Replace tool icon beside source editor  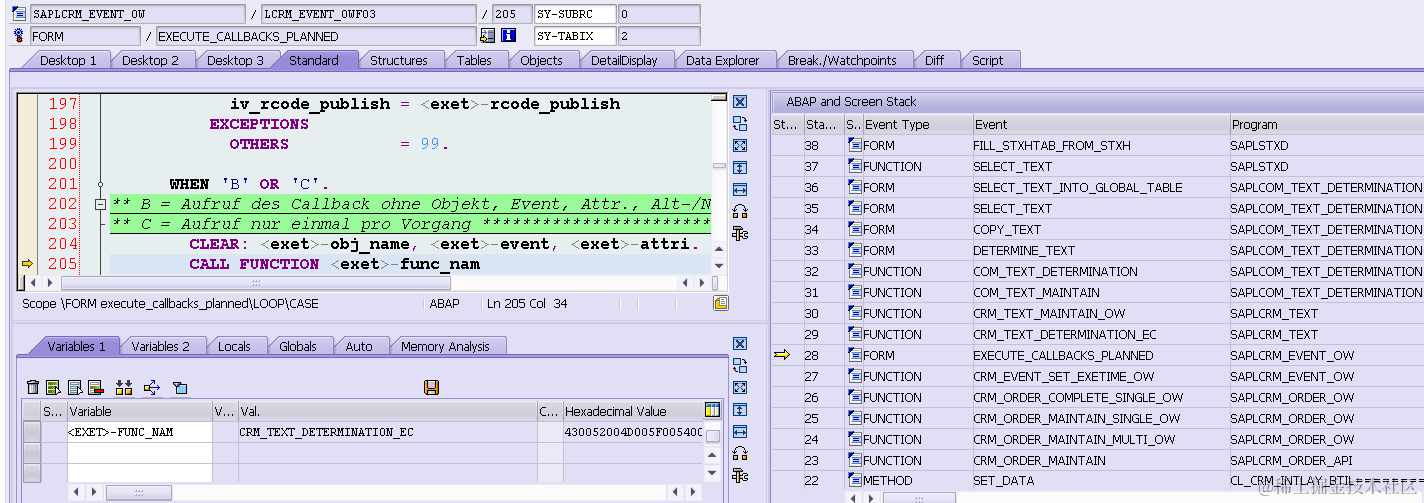pyautogui.click(x=740, y=211)
